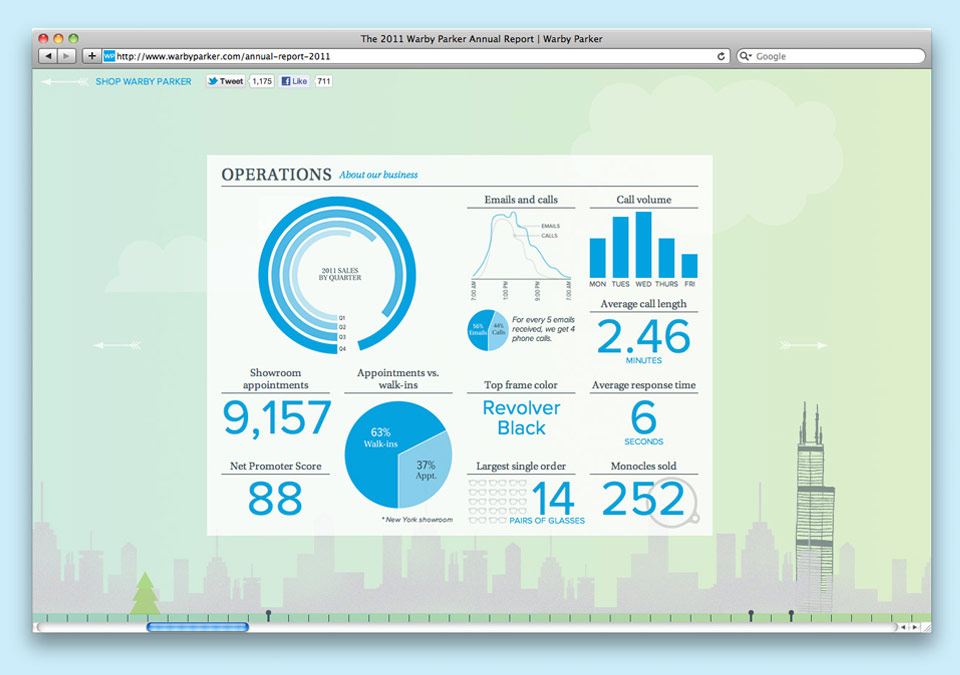The height and width of the screenshot is (675, 960).
Task: Click the Sears Tower skyline sketch
Action: [814, 505]
